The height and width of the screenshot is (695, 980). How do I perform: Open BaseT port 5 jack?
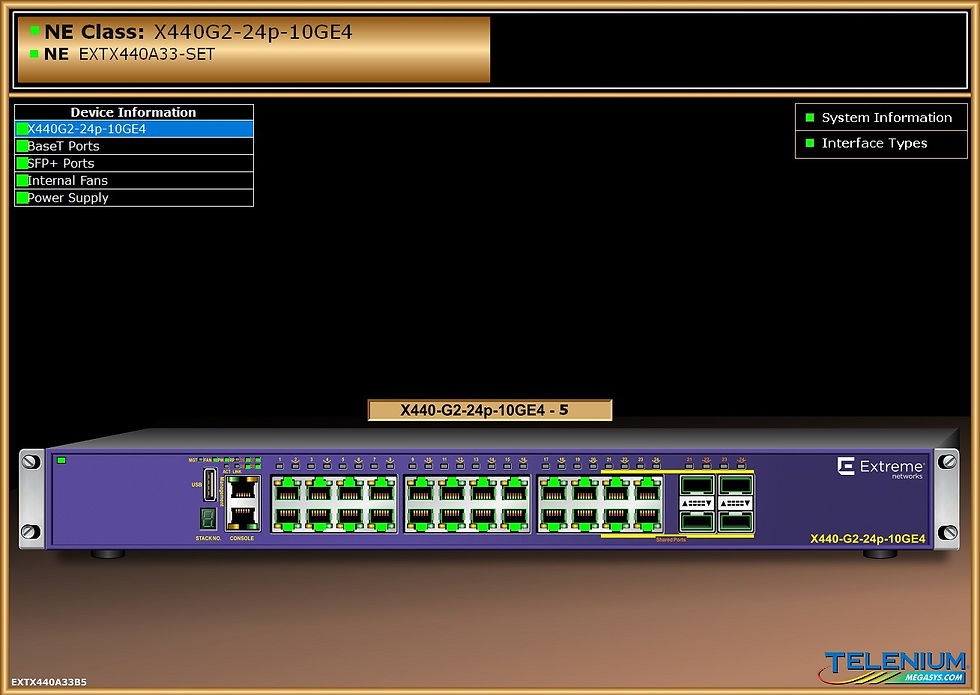pyautogui.click(x=349, y=490)
